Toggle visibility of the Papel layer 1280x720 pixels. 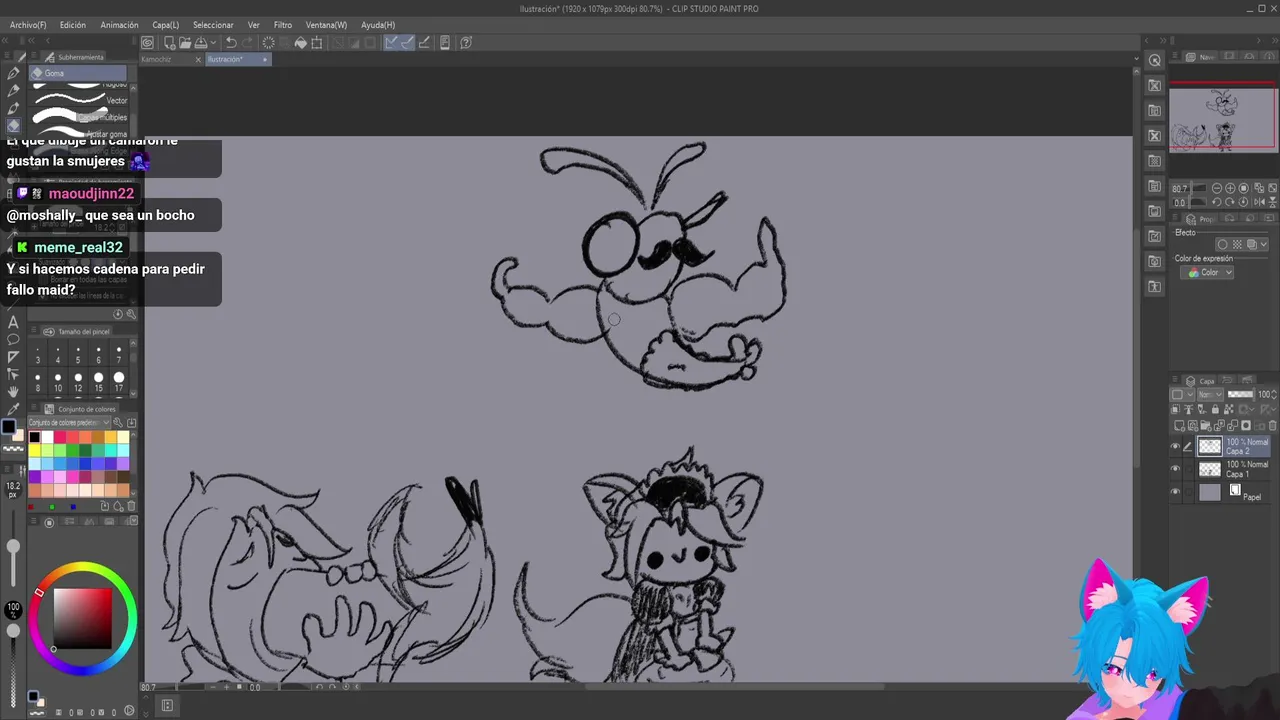[x=1176, y=492]
